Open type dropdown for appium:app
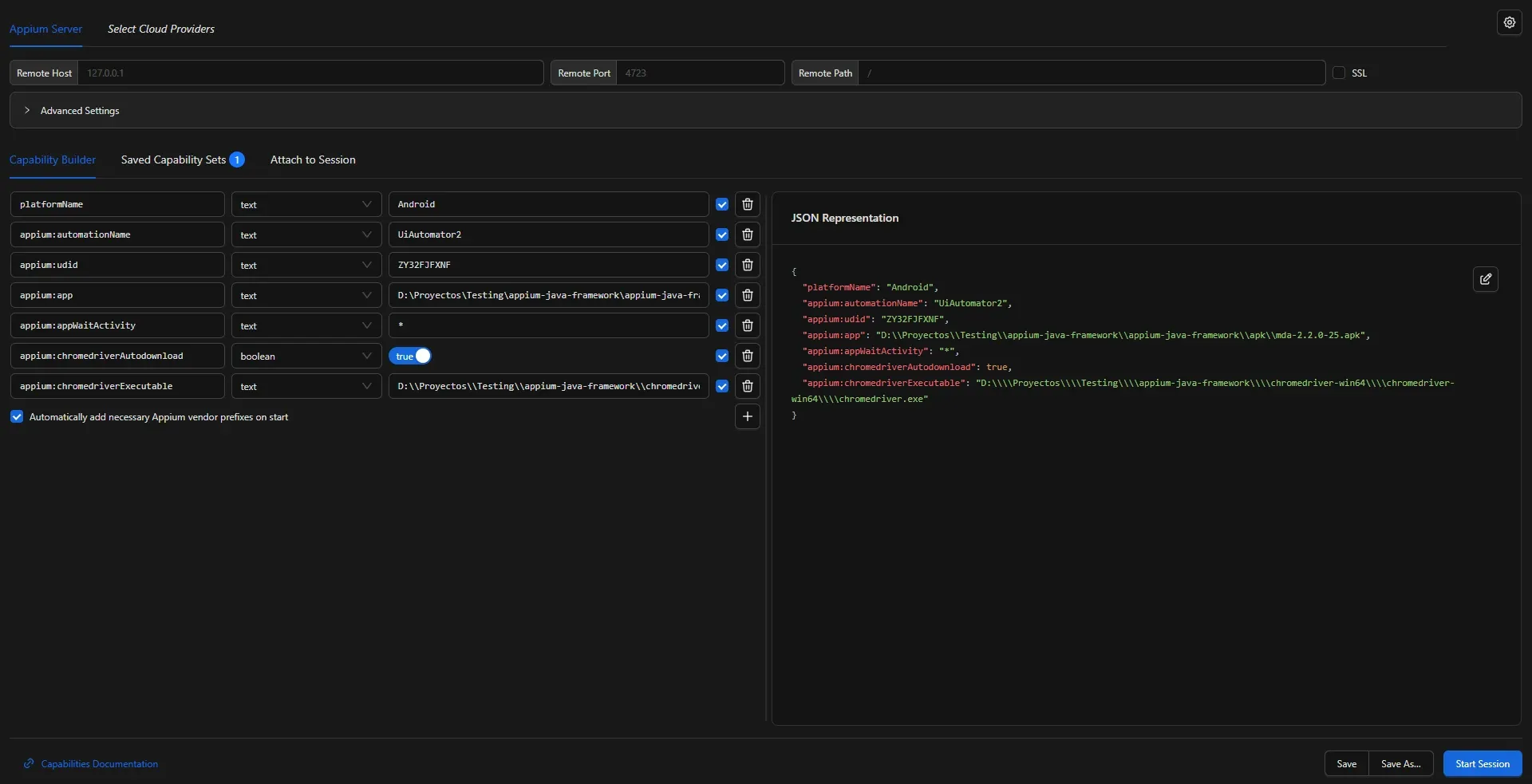The image size is (1532, 784). coord(306,295)
